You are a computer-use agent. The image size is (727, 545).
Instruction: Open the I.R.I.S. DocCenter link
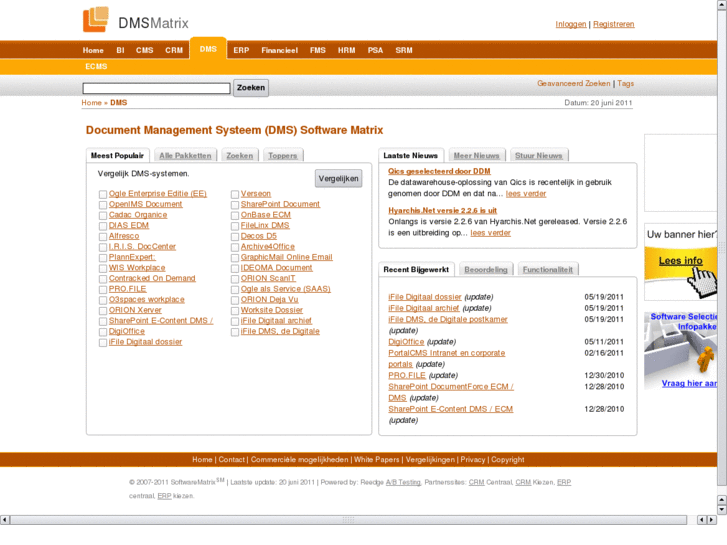click(142, 246)
